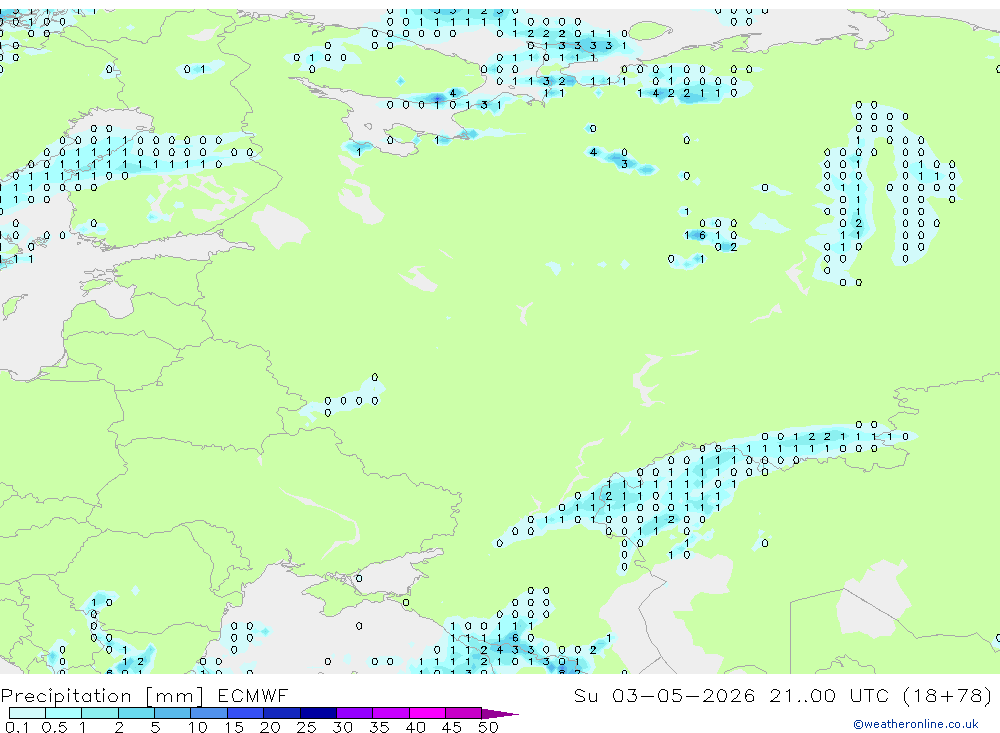Select the 2–5 mm legend color box
Viewport: 1000px width, 733px height.
pyautogui.click(x=136, y=713)
